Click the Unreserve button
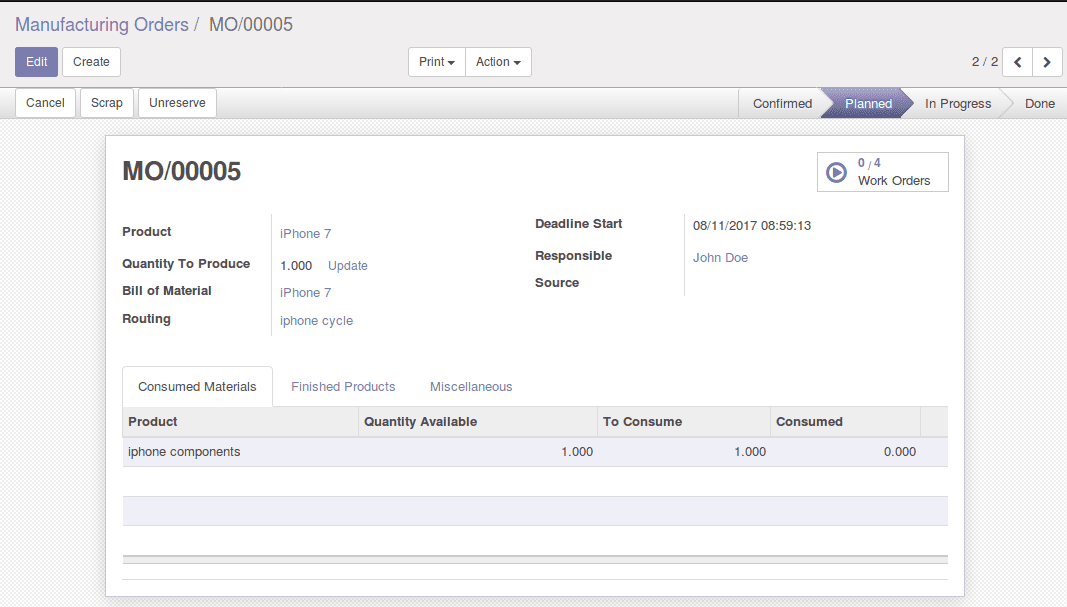Image resolution: width=1067 pixels, height=607 pixels. point(177,103)
